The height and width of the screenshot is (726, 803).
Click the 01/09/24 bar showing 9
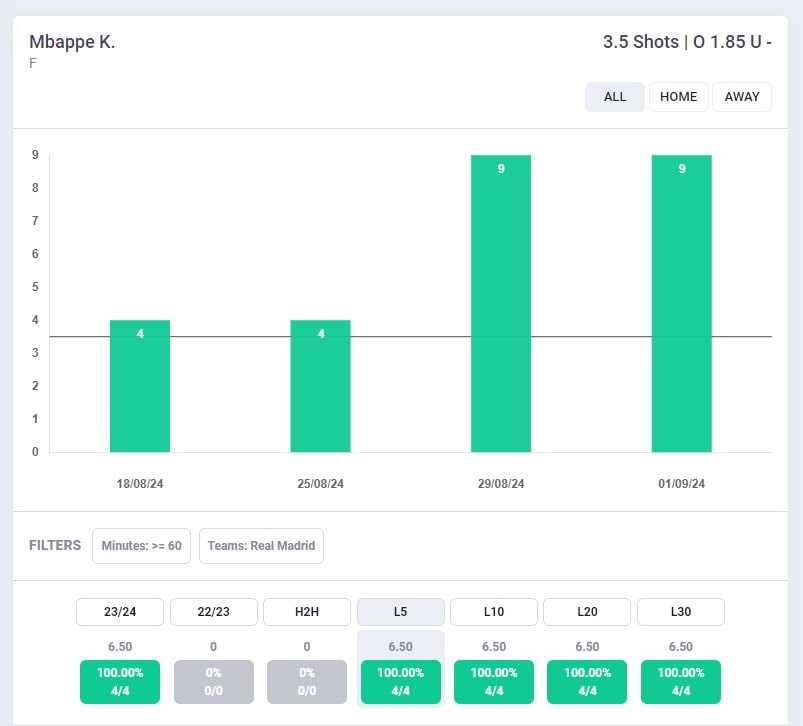[x=682, y=304]
